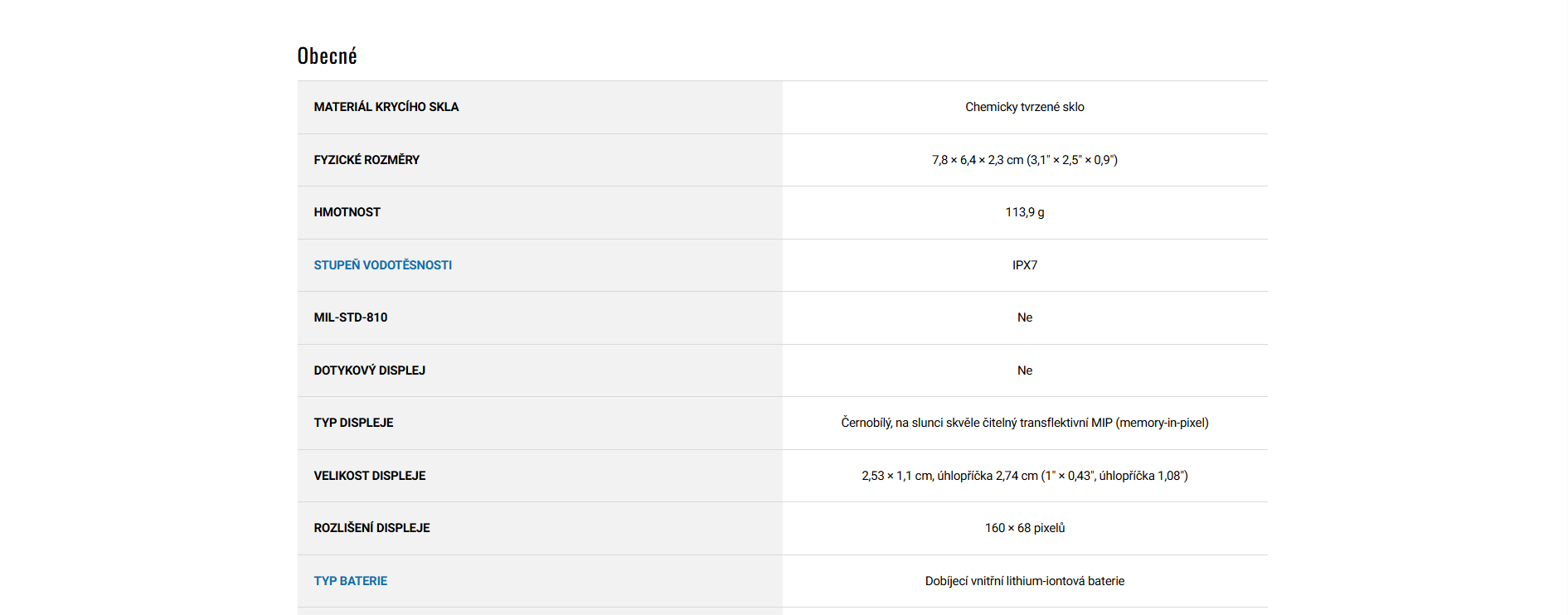Select the 160 × 68 pixelů value
This screenshot has height=615, width=1568.
tap(1024, 528)
